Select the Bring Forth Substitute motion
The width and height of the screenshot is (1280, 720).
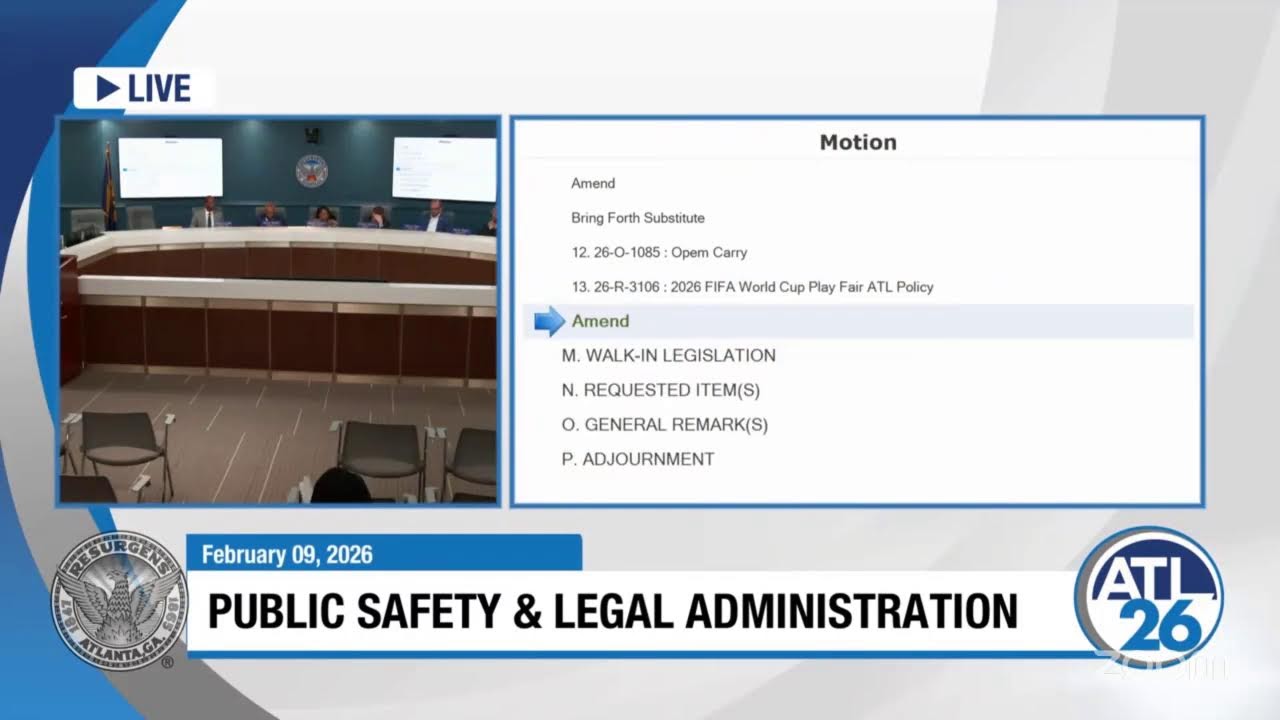click(x=638, y=218)
